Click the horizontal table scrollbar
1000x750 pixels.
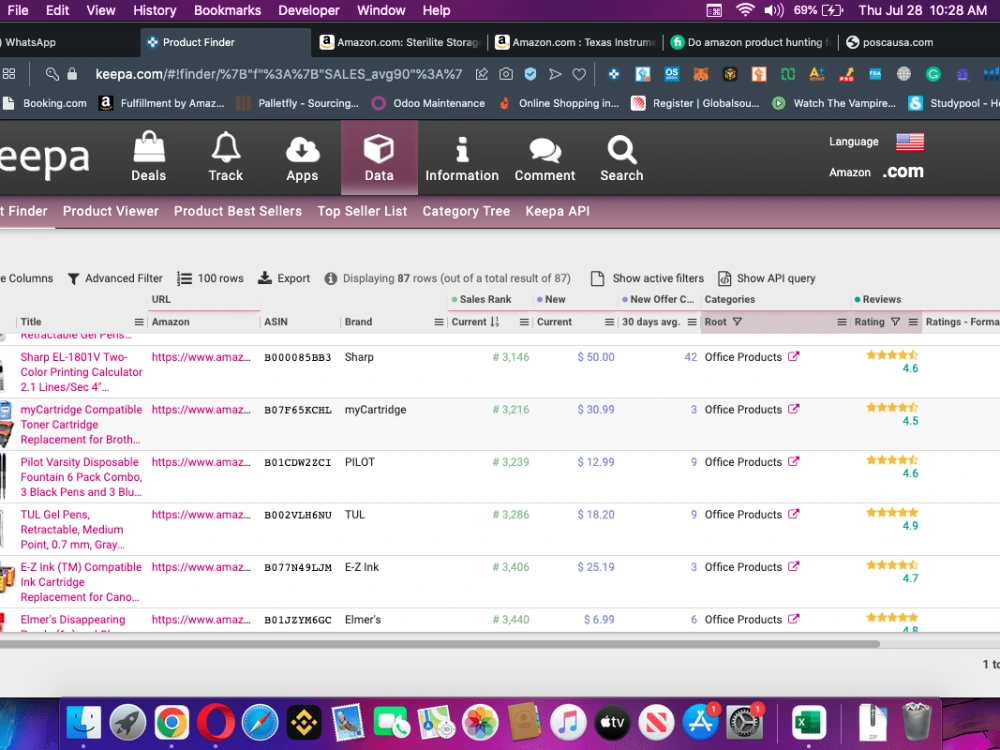click(x=439, y=643)
